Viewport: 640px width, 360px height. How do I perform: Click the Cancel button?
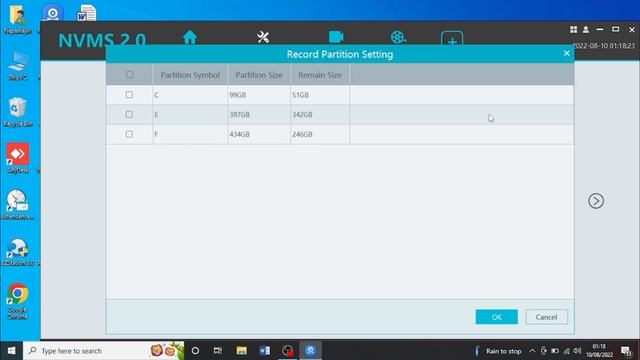click(x=547, y=317)
